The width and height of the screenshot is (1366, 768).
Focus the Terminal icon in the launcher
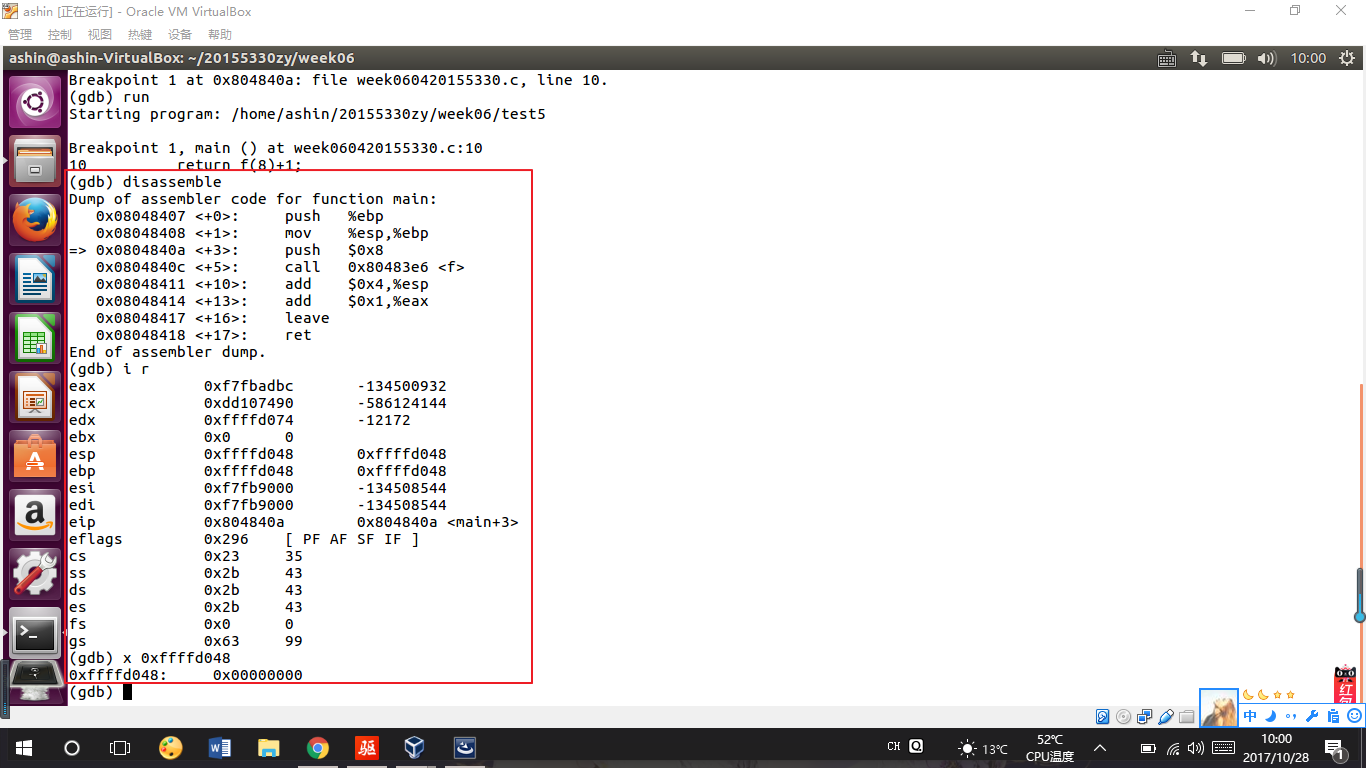(35, 633)
